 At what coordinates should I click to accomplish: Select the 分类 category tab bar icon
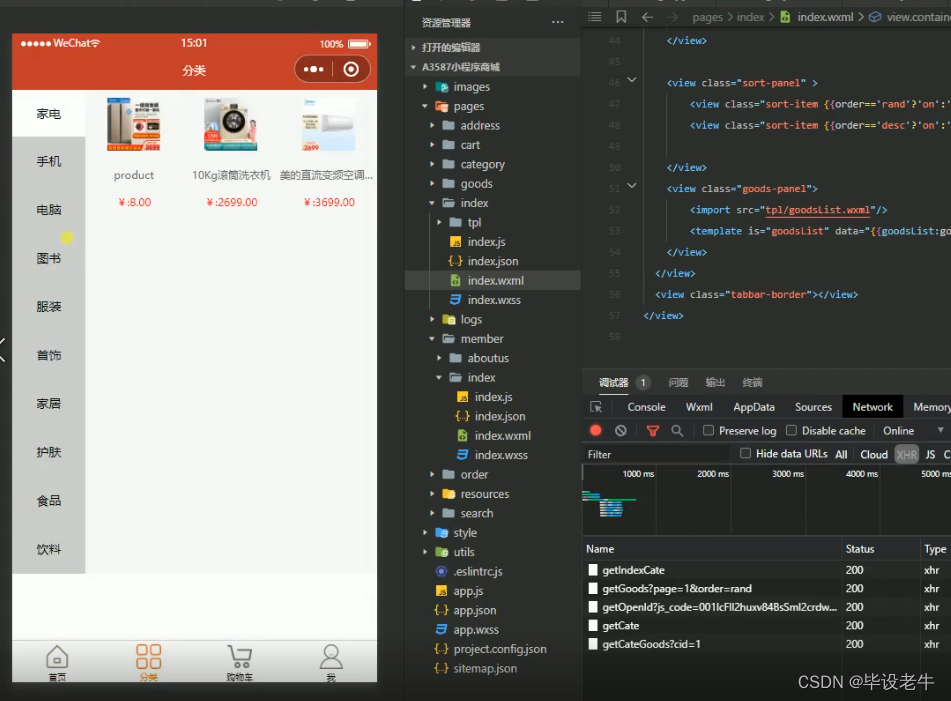(x=149, y=657)
